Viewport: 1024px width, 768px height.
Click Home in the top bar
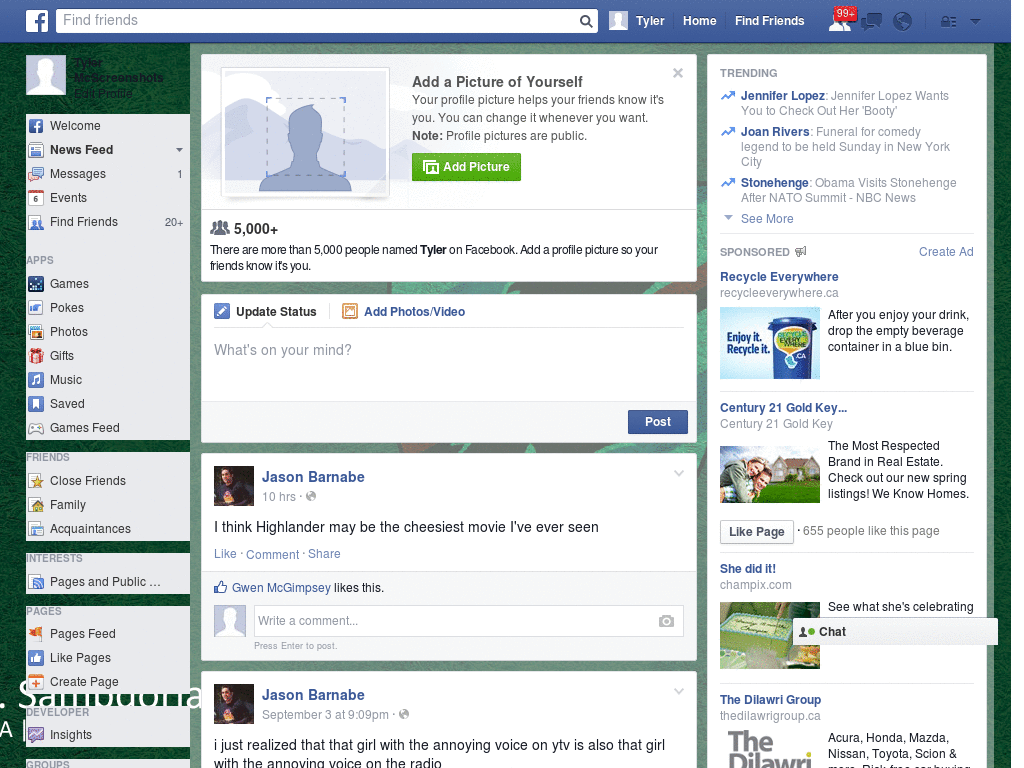(x=699, y=21)
